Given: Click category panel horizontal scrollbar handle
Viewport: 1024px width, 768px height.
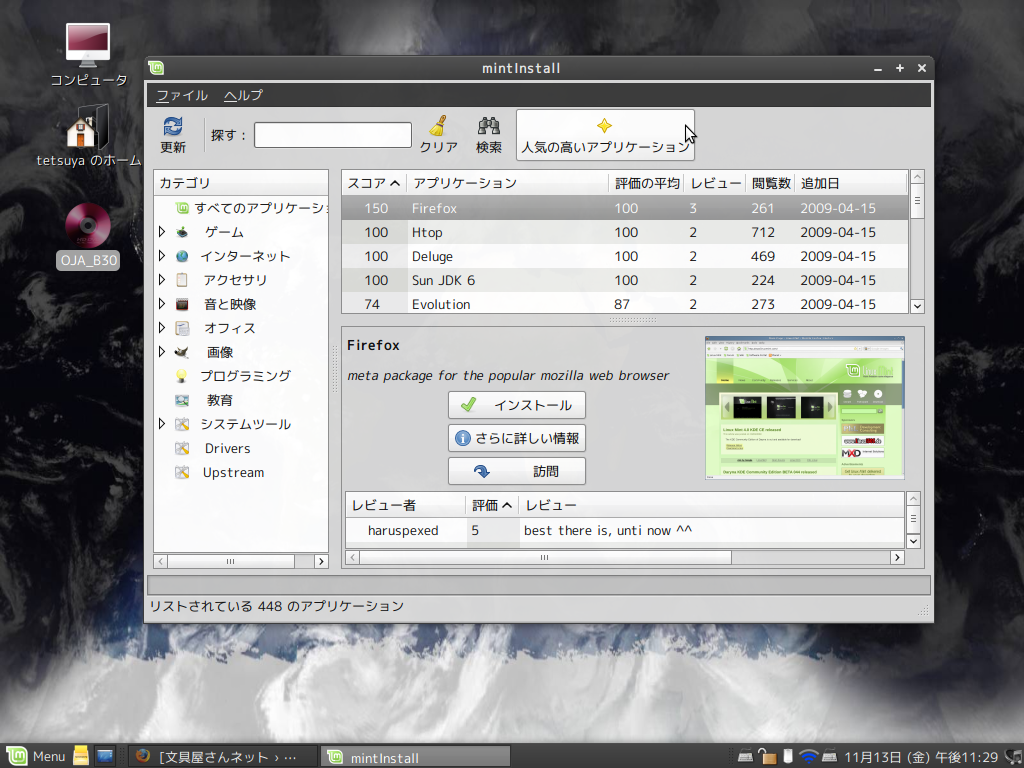Looking at the screenshot, I should point(231,561).
